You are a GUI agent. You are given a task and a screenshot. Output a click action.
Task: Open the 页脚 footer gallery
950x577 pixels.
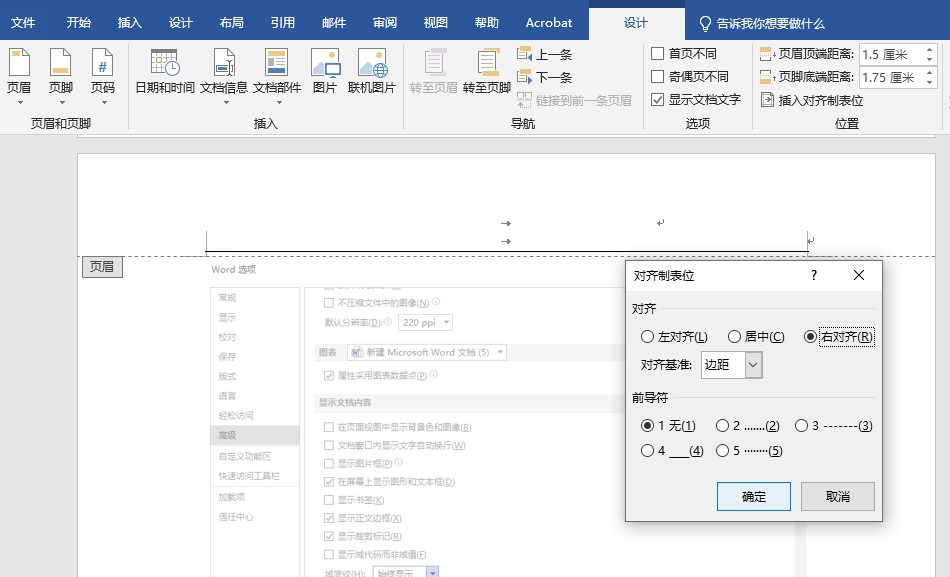(61, 74)
